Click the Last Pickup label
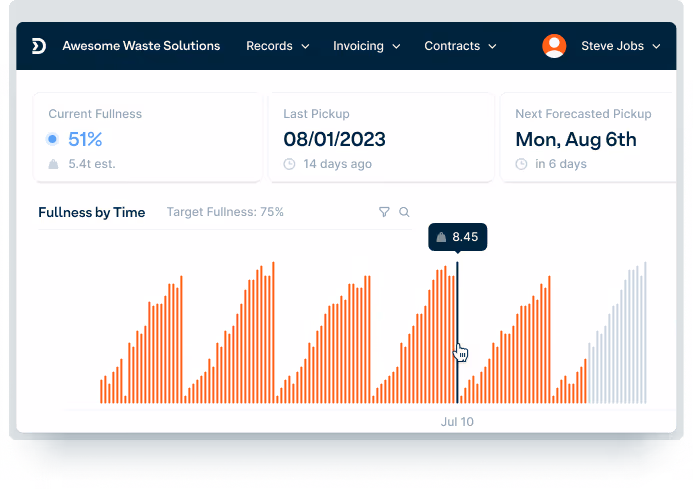 [316, 114]
